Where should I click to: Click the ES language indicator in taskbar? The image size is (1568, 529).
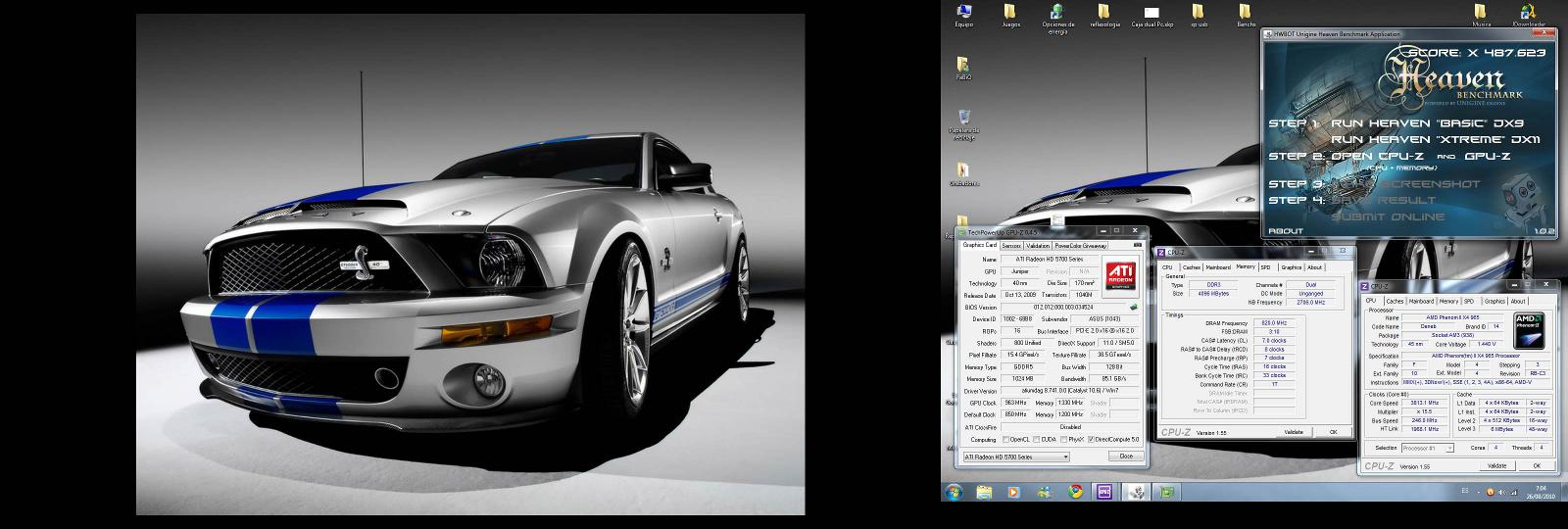point(1465,490)
